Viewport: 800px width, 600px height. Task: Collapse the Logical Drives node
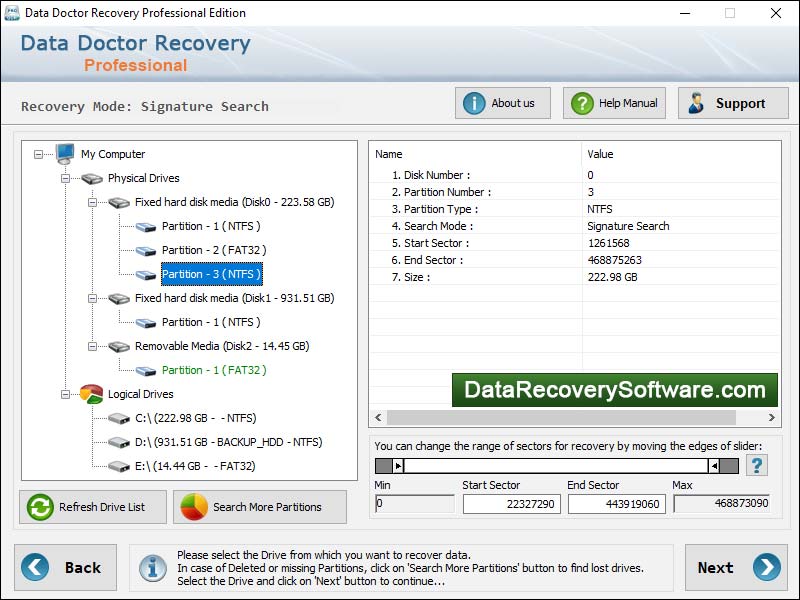pyautogui.click(x=66, y=394)
